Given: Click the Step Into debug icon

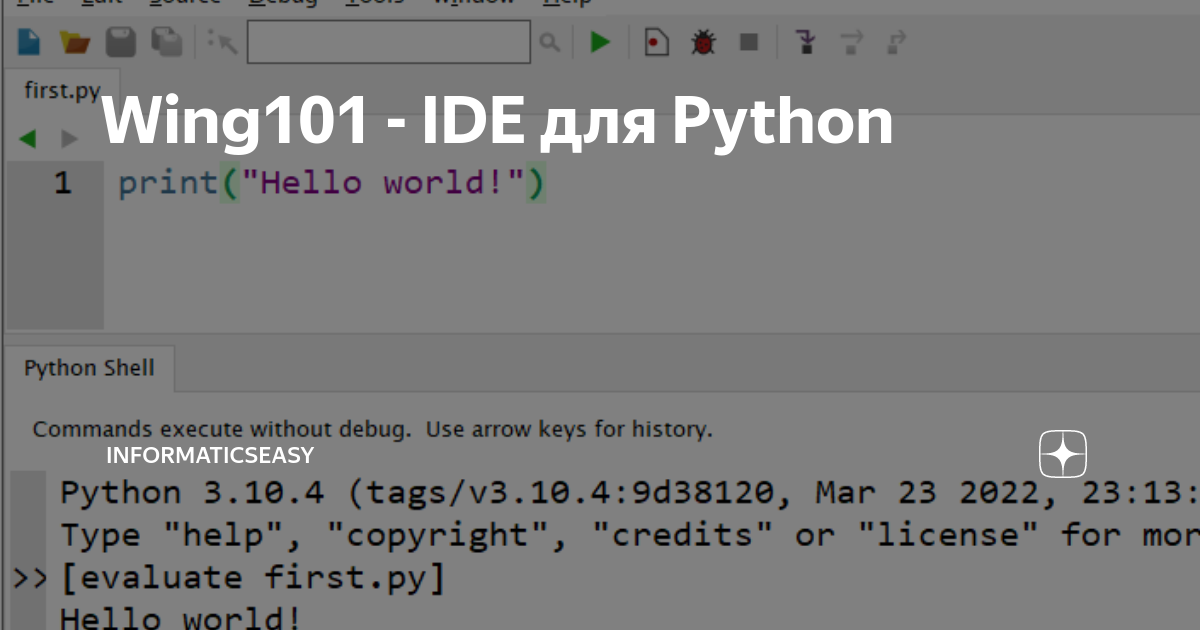Looking at the screenshot, I should click(x=806, y=41).
